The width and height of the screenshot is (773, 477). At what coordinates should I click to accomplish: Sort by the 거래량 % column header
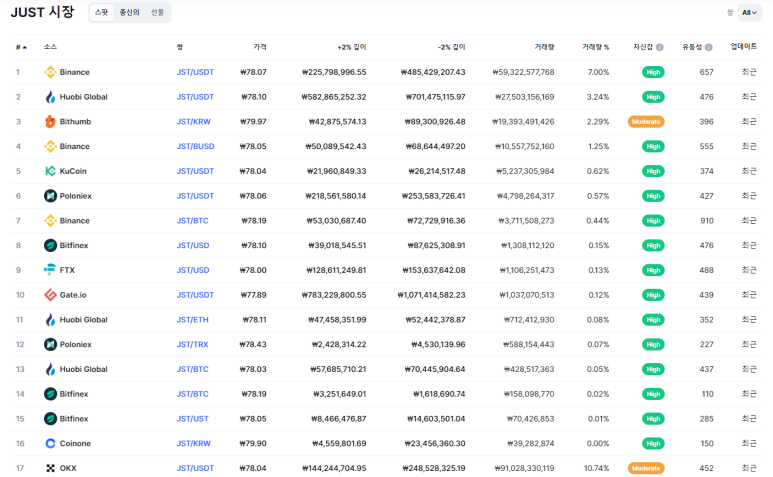click(596, 47)
